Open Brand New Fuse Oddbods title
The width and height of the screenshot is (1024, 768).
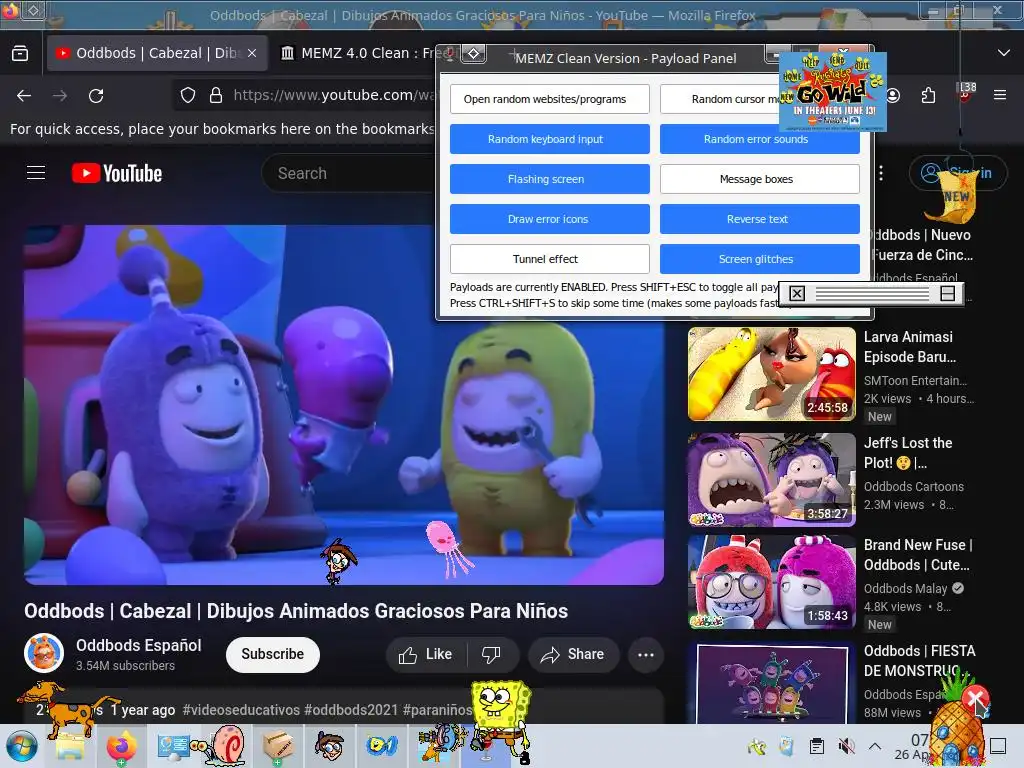coord(918,554)
